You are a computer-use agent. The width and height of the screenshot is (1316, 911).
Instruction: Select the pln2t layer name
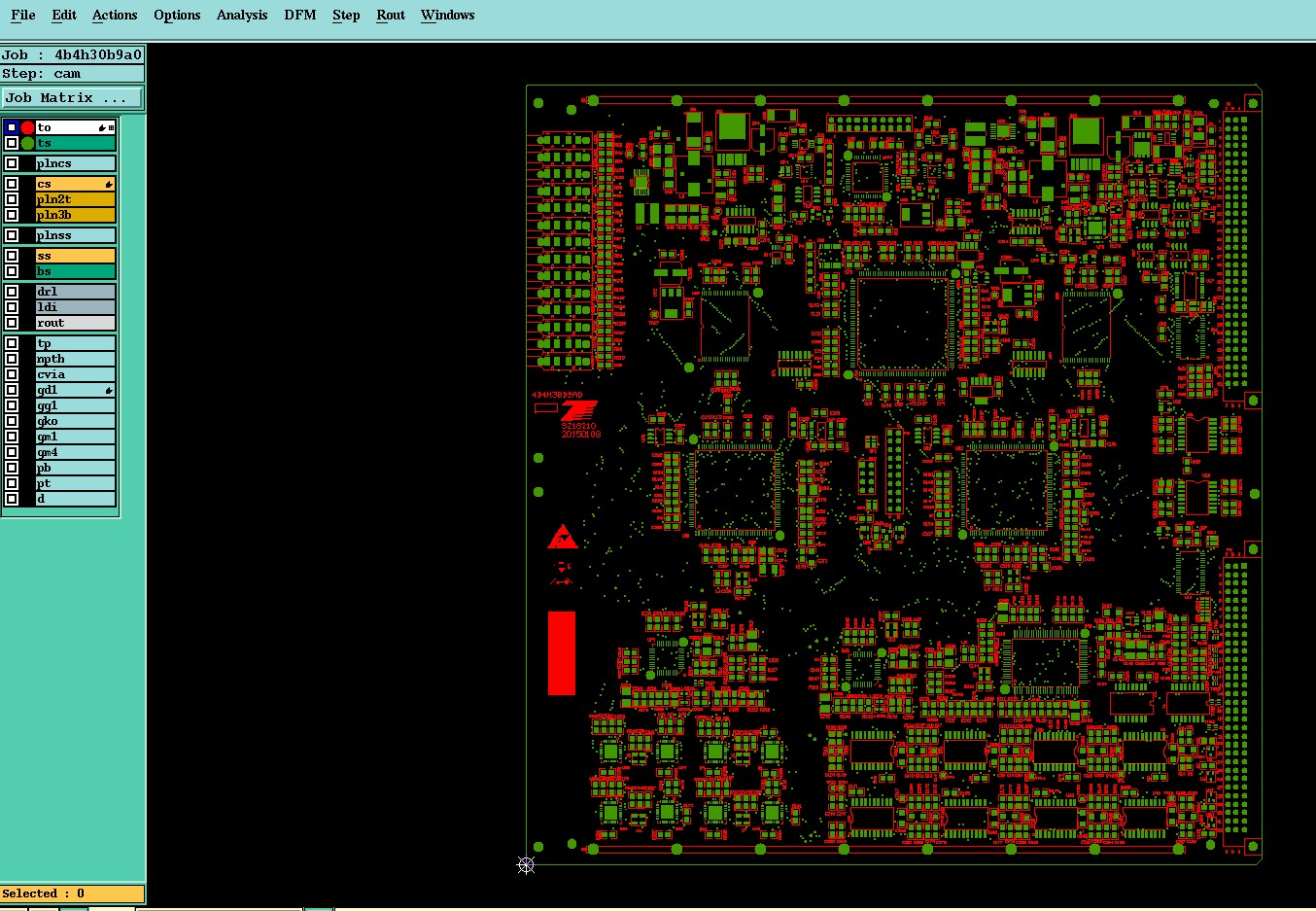click(54, 199)
